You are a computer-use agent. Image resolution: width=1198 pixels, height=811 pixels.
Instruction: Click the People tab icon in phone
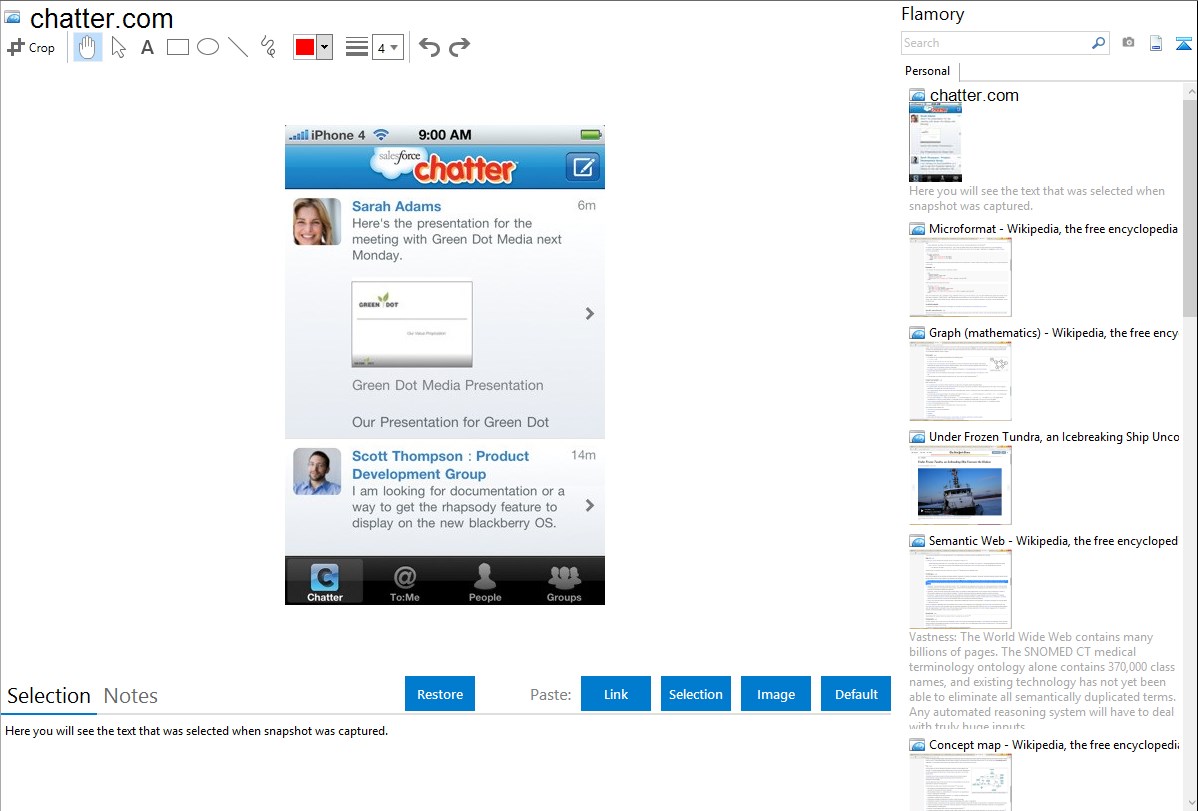pos(484,582)
